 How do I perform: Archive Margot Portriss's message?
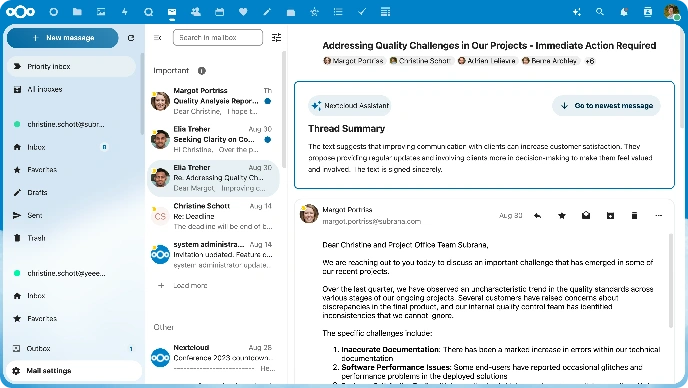tap(610, 216)
